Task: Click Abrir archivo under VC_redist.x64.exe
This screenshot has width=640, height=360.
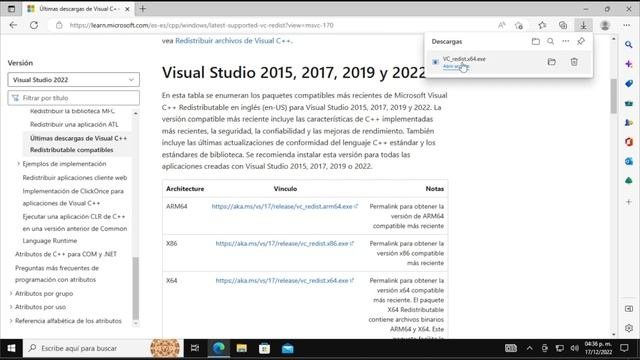Action: pos(456,66)
